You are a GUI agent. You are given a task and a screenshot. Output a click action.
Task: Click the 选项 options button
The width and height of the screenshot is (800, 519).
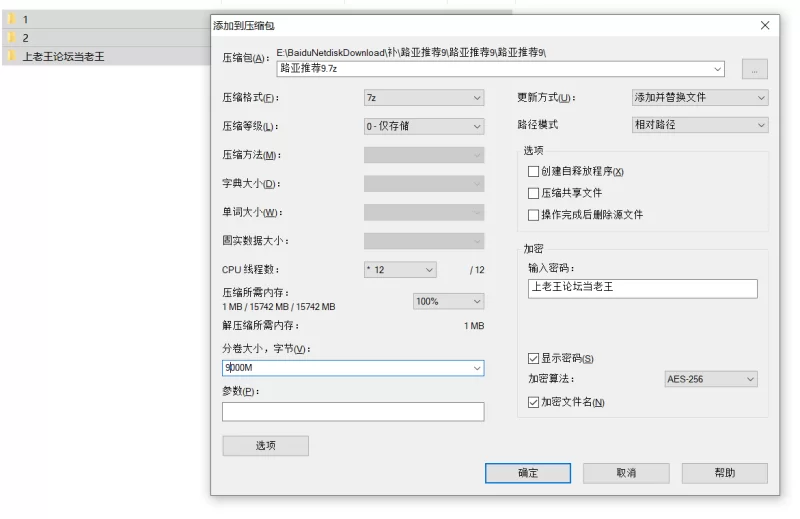pyautogui.click(x=265, y=446)
